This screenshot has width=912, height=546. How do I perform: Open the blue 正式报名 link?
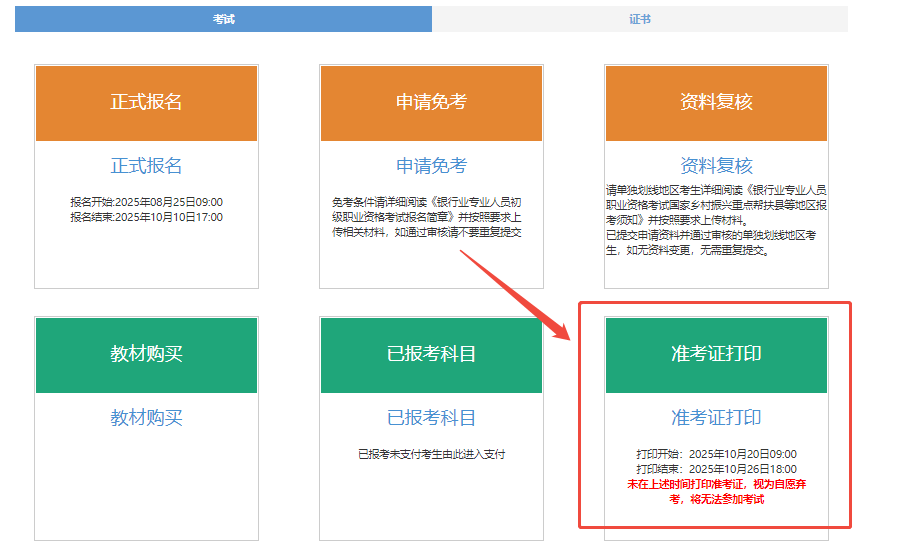146,166
